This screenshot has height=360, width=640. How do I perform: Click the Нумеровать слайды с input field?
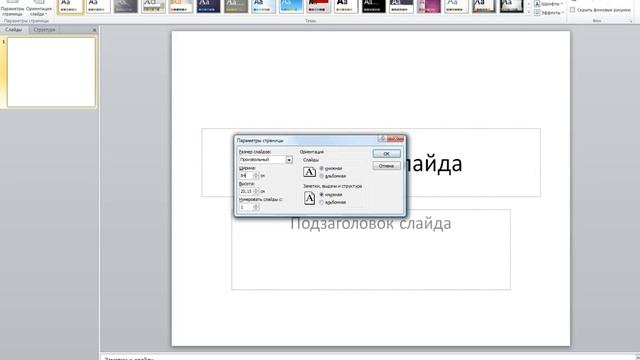click(x=246, y=207)
